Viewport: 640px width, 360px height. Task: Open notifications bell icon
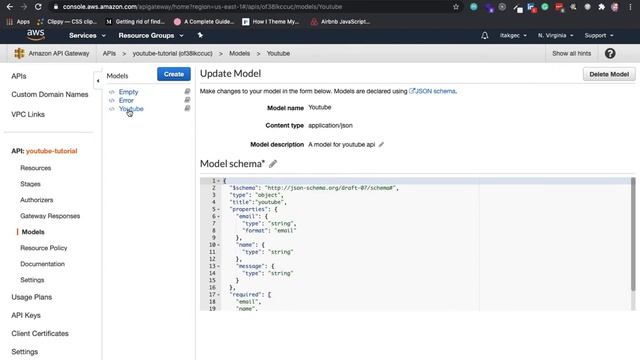pyautogui.click(x=484, y=36)
